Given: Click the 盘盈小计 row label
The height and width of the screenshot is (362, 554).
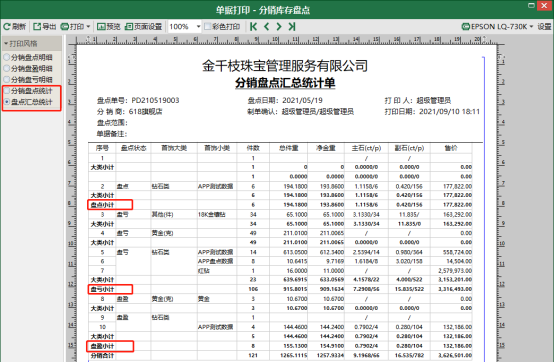Looking at the screenshot, I should [x=102, y=346].
